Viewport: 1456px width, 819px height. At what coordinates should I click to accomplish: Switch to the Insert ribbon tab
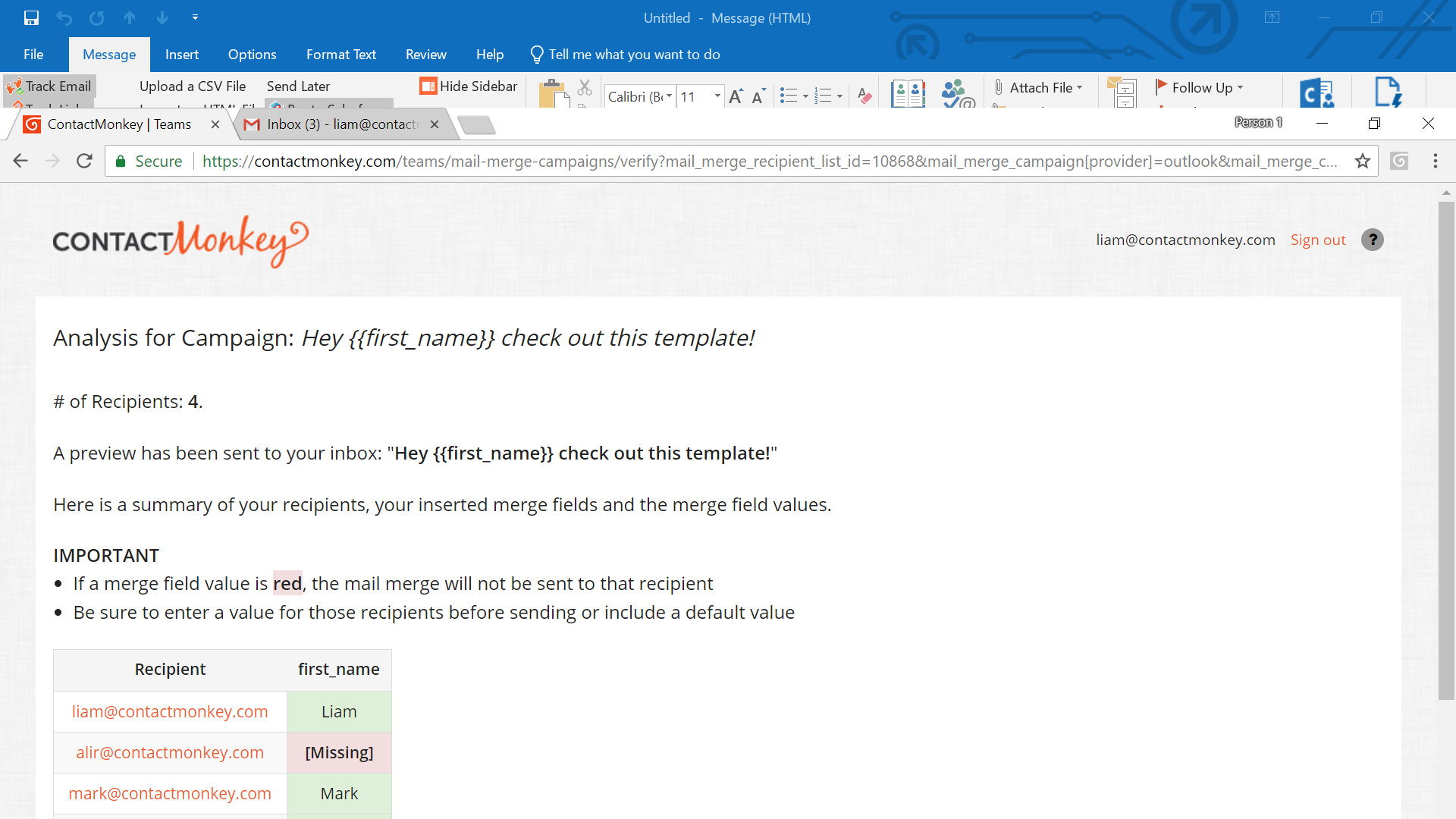(x=182, y=55)
